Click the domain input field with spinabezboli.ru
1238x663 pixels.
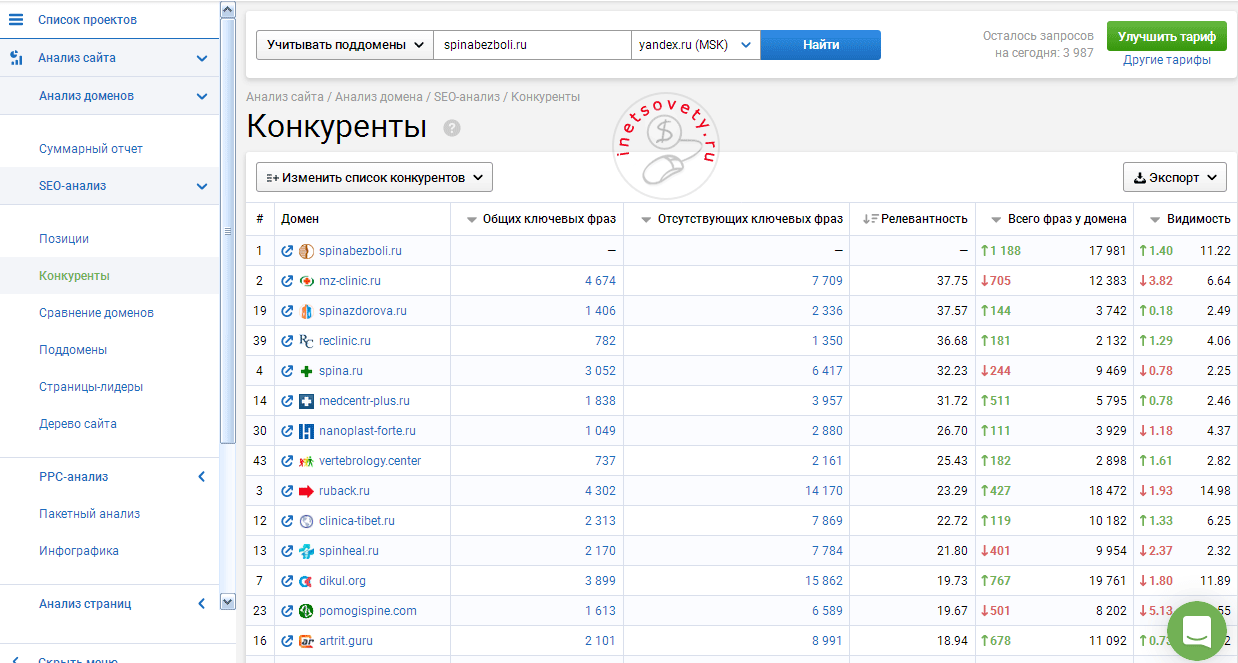tap(531, 45)
